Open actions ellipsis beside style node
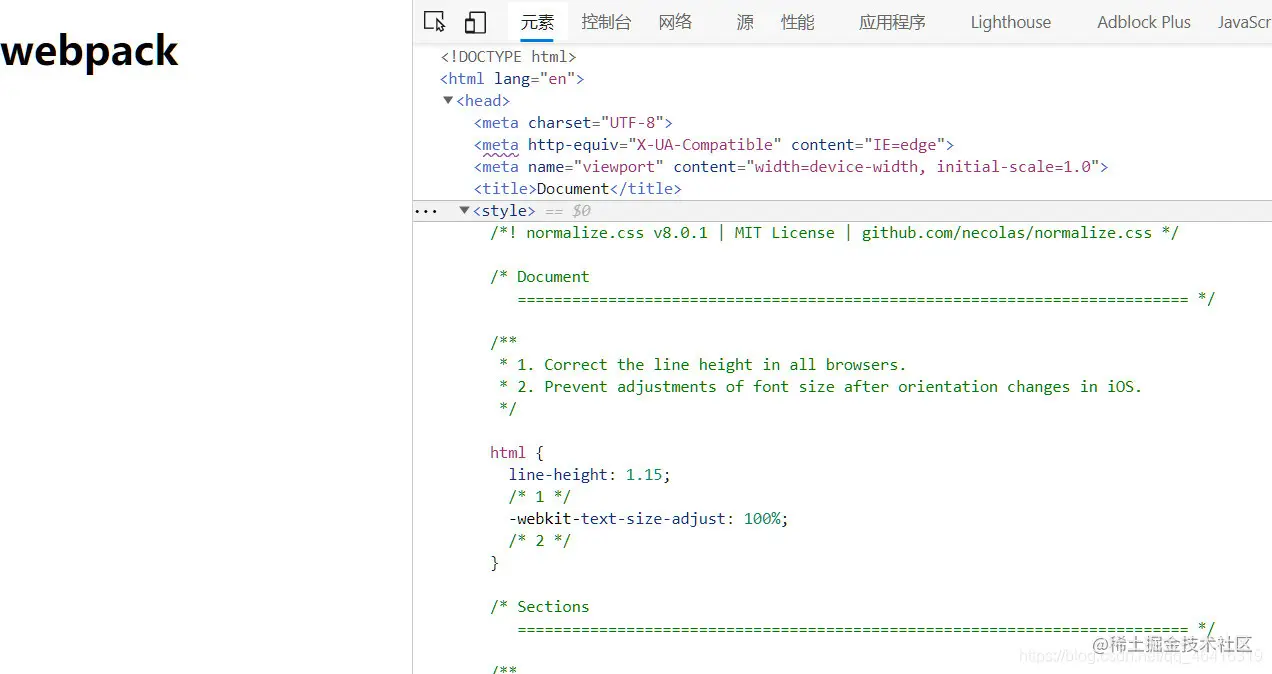The height and width of the screenshot is (674, 1272). click(426, 211)
